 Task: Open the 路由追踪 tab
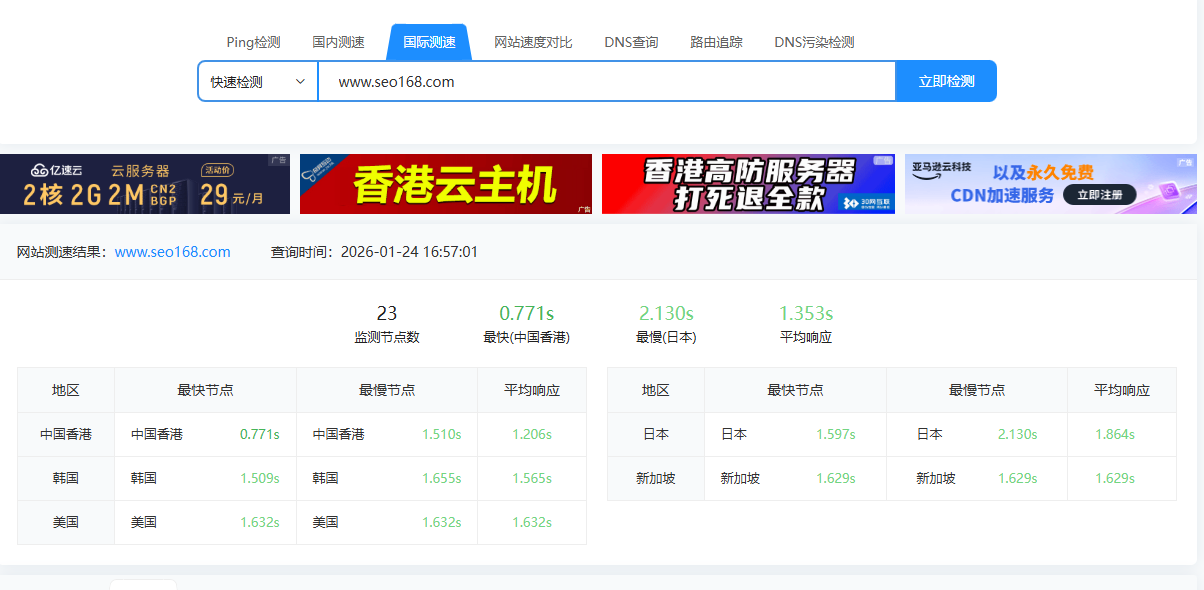coord(716,42)
